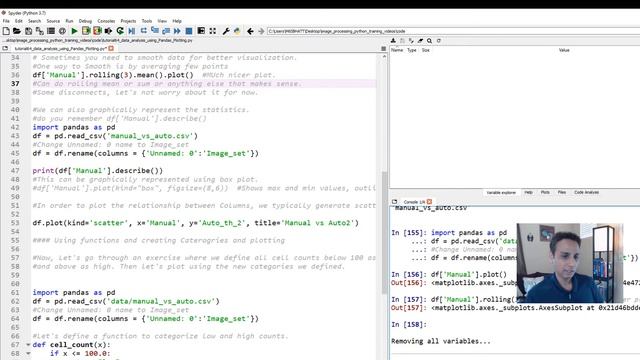640x360 pixels.
Task: Stop debugging with the blue square icon
Action: [189, 31]
